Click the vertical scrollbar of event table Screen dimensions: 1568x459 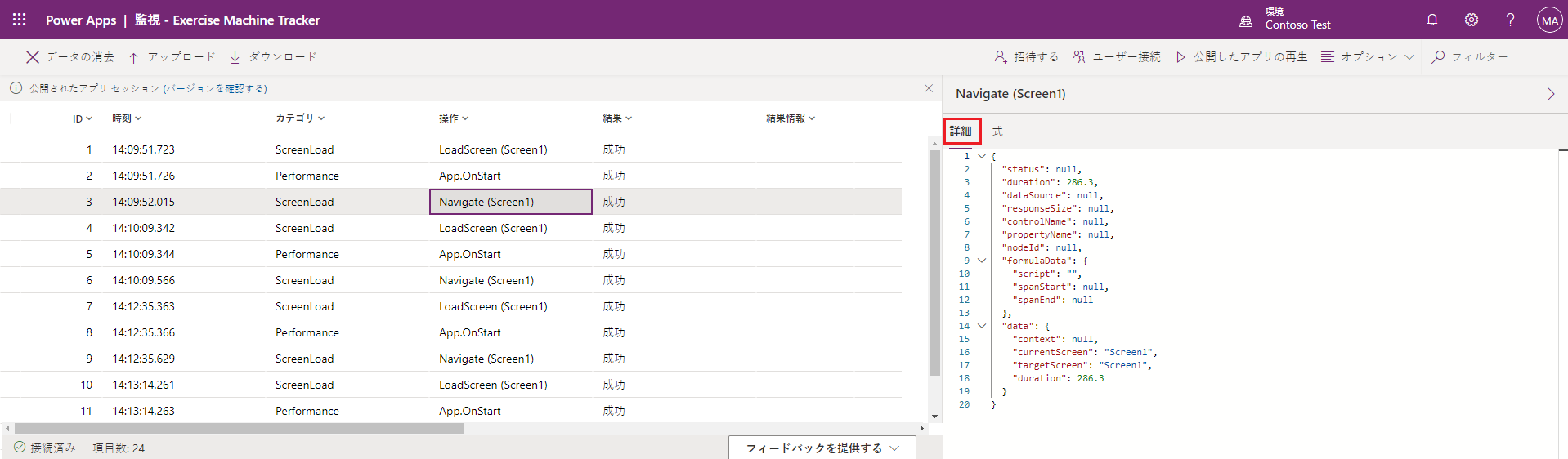[934, 263]
